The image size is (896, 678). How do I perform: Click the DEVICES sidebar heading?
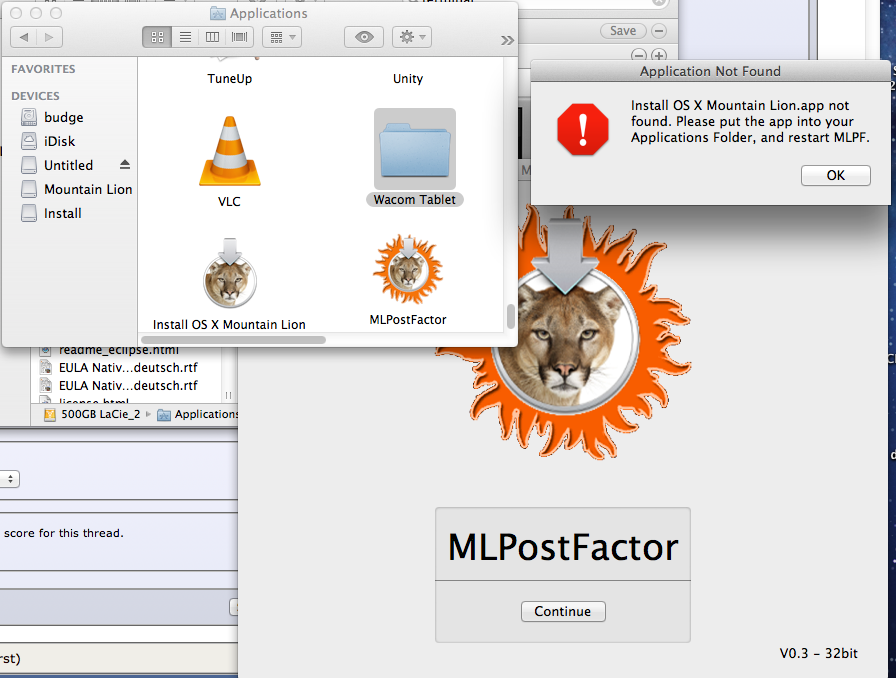[x=35, y=96]
